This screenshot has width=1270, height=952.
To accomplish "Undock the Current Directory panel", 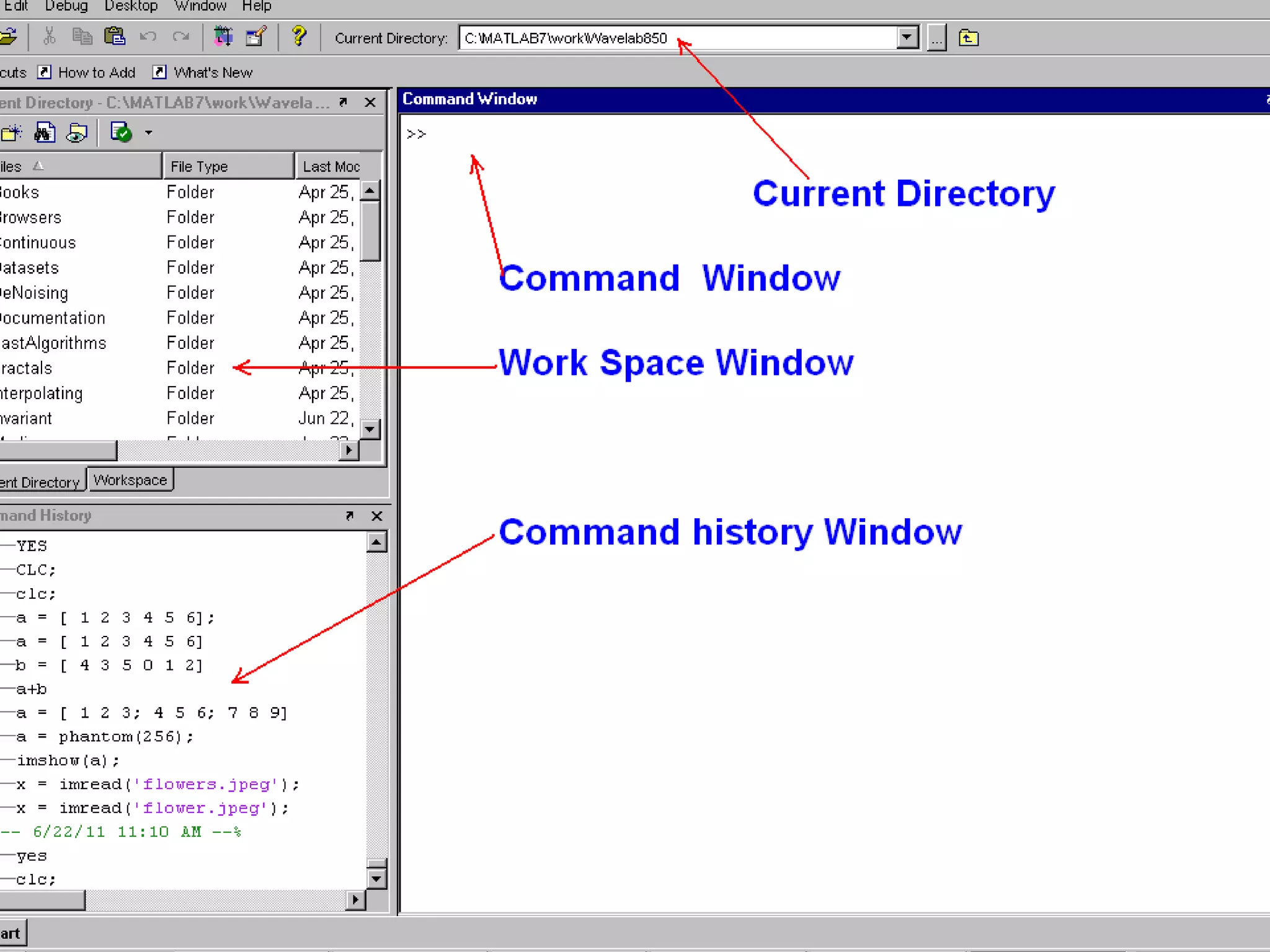I will (344, 102).
